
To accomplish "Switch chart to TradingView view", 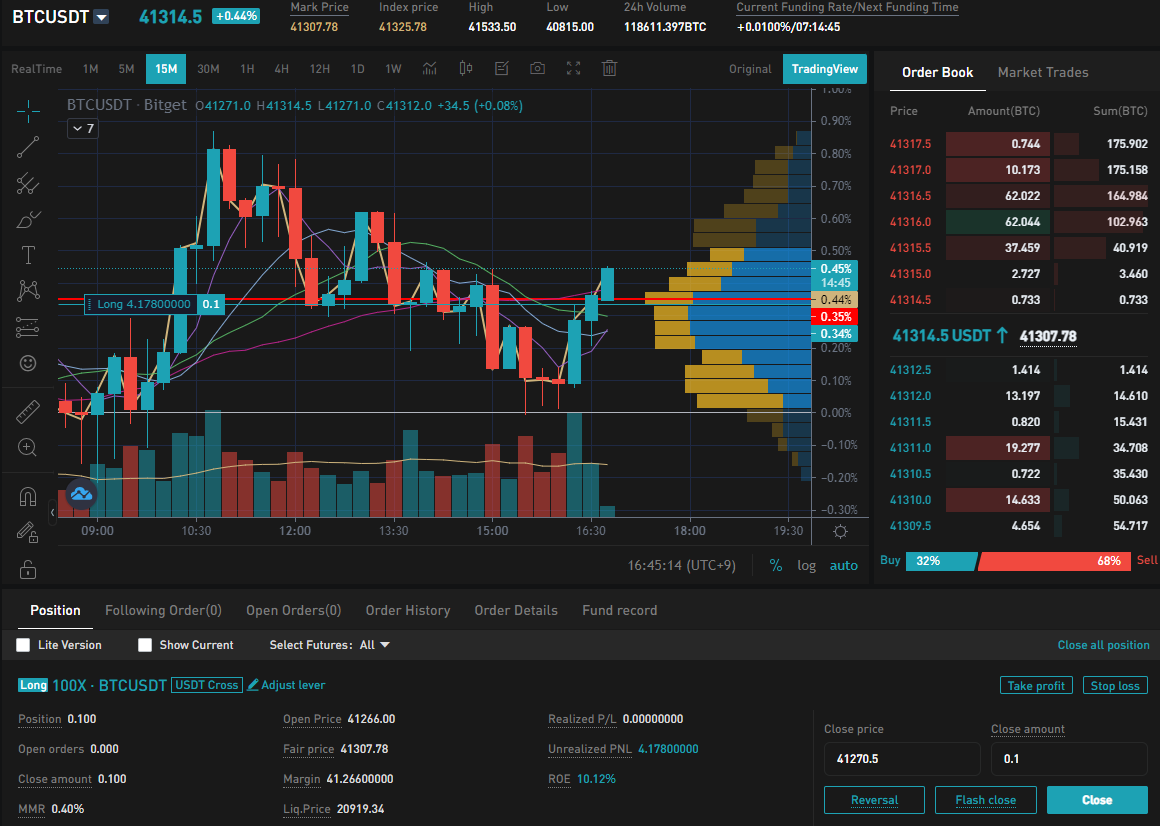I will click(x=825, y=69).
